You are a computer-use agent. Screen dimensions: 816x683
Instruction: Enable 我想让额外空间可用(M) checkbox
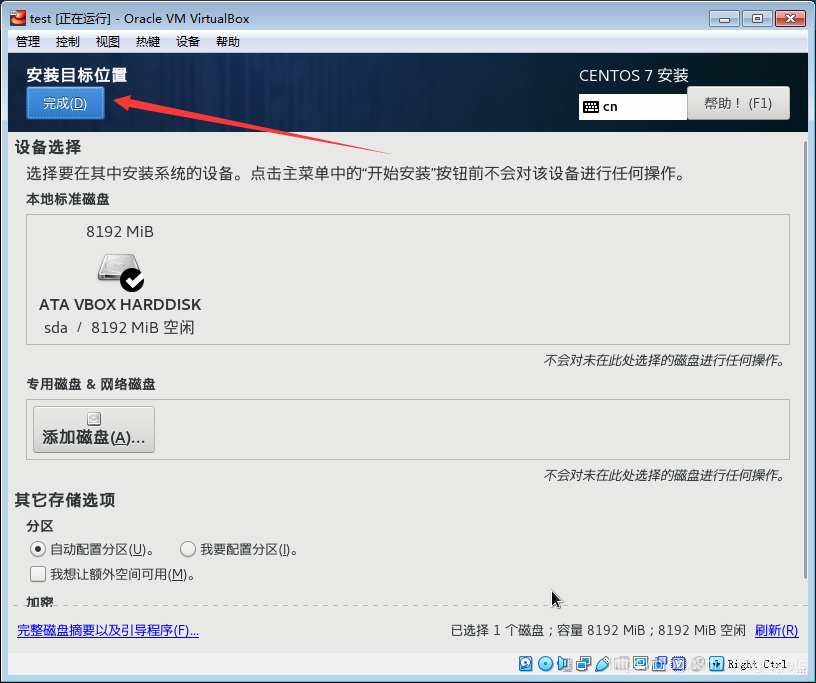coord(38,574)
